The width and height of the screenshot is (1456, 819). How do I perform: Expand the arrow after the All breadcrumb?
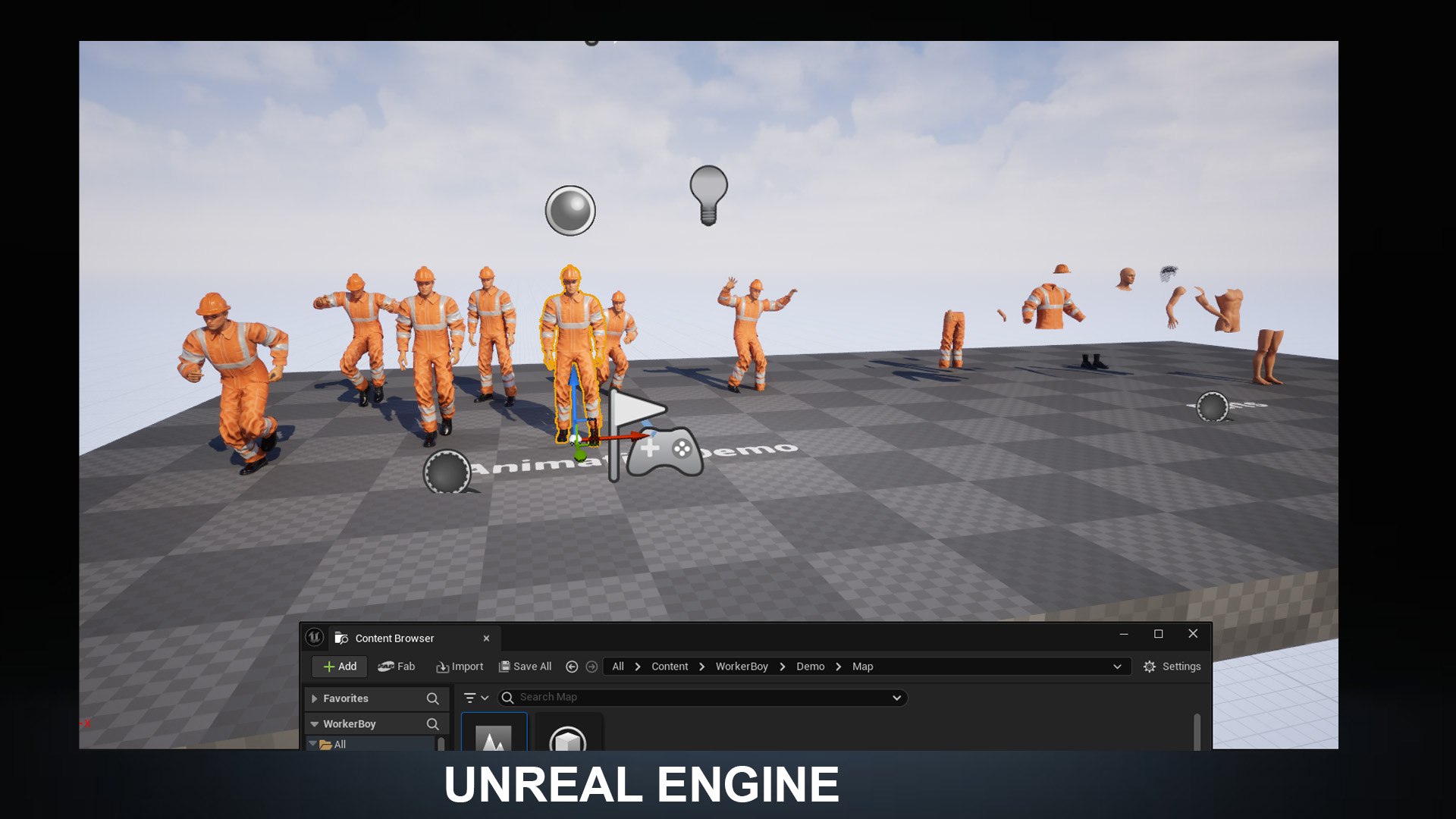[x=638, y=667]
